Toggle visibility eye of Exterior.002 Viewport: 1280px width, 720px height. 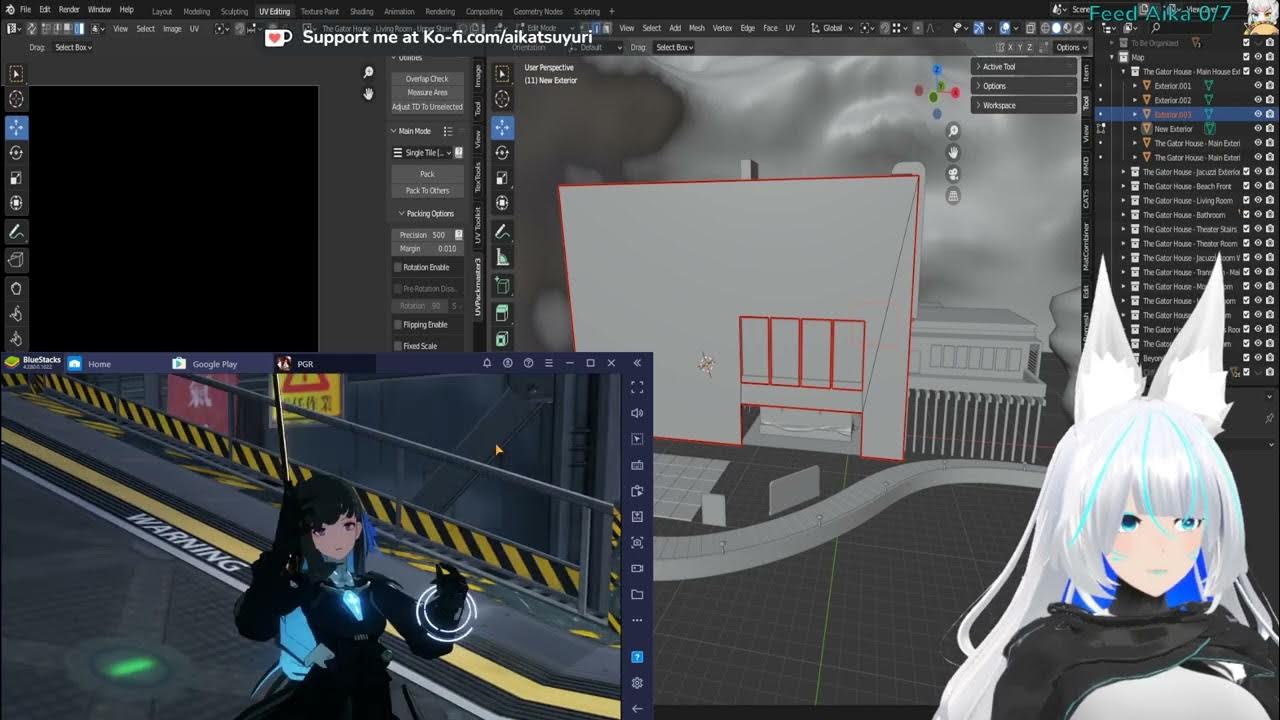pyautogui.click(x=1258, y=100)
